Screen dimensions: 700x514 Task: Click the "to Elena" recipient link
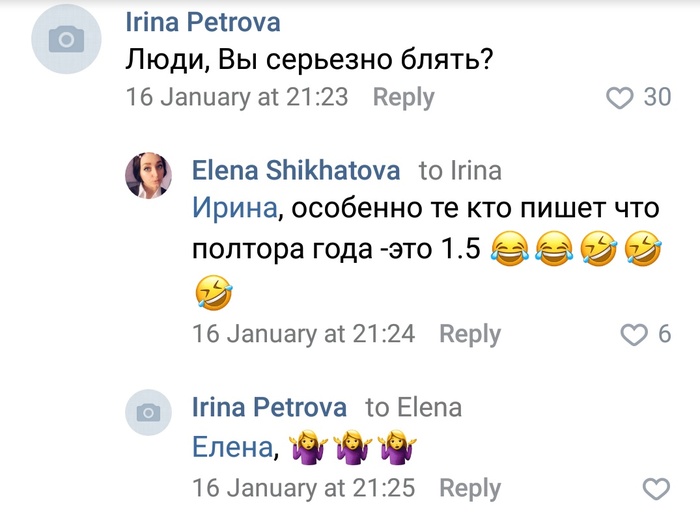tap(413, 408)
